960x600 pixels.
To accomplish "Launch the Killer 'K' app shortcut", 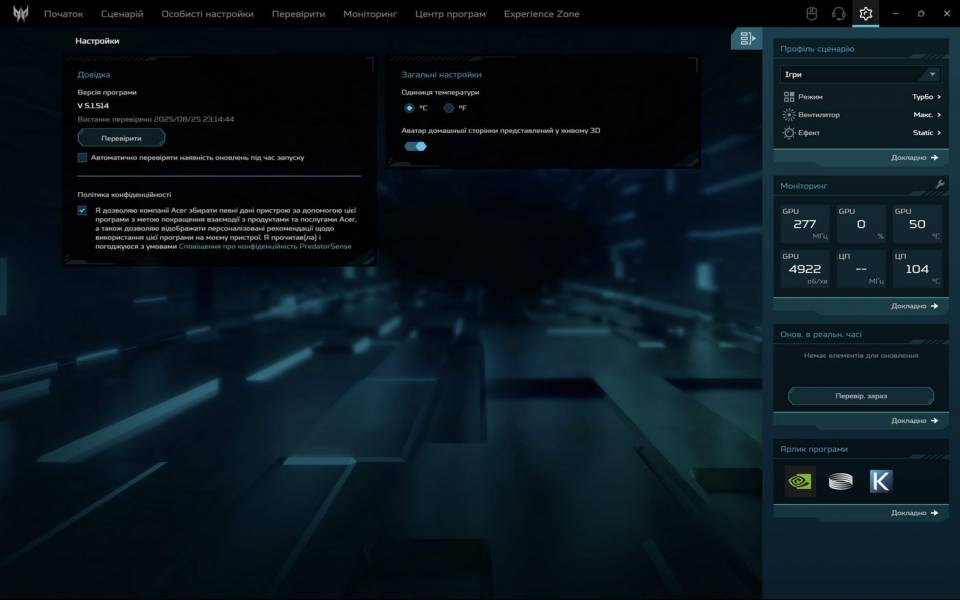I will pyautogui.click(x=880, y=481).
